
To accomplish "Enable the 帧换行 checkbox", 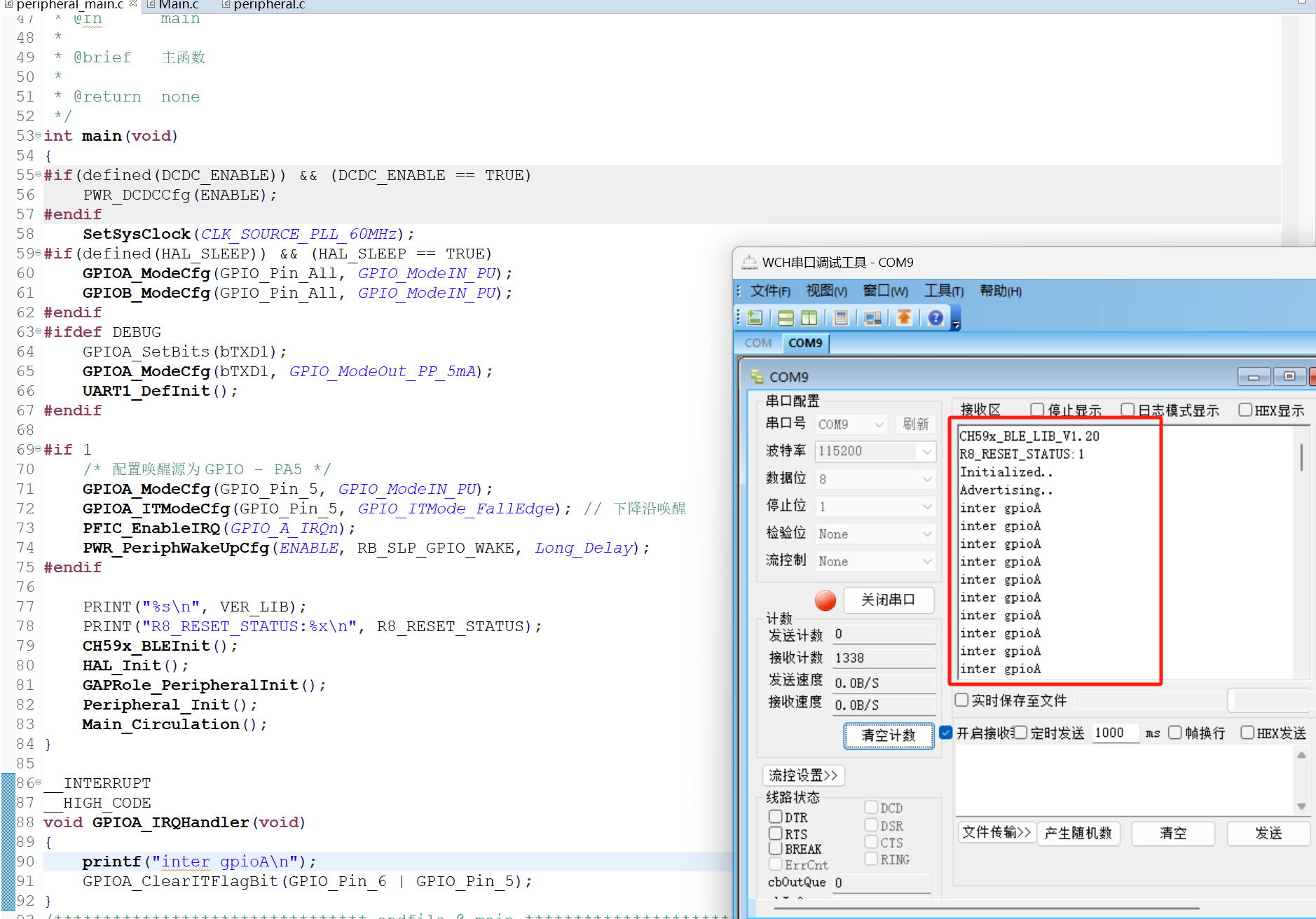I will click(x=1175, y=733).
